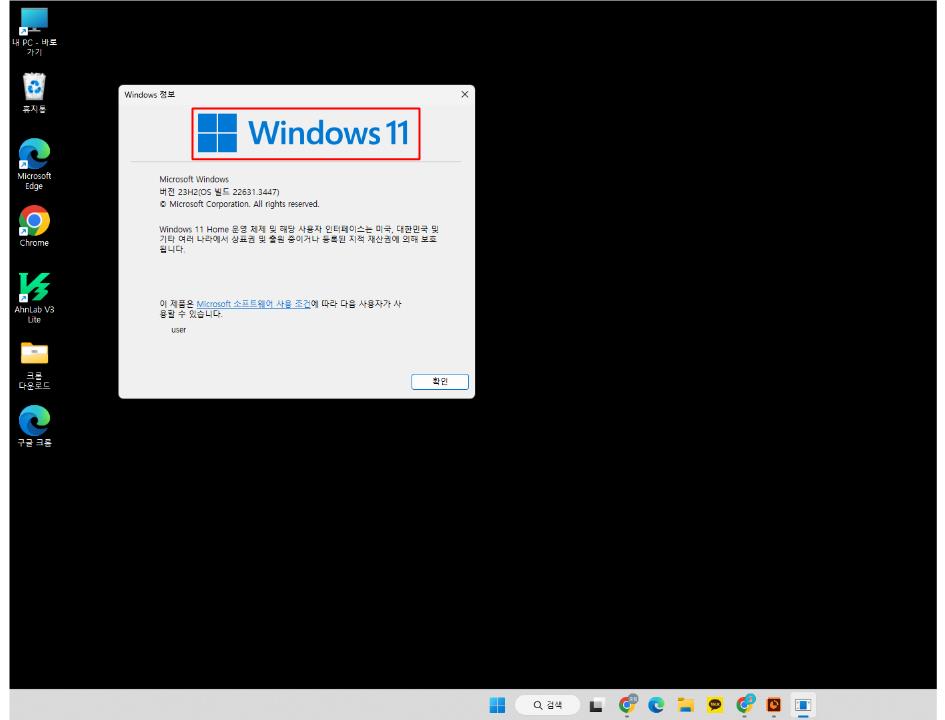Click the highlighted active app icon on the taskbar

point(802,706)
